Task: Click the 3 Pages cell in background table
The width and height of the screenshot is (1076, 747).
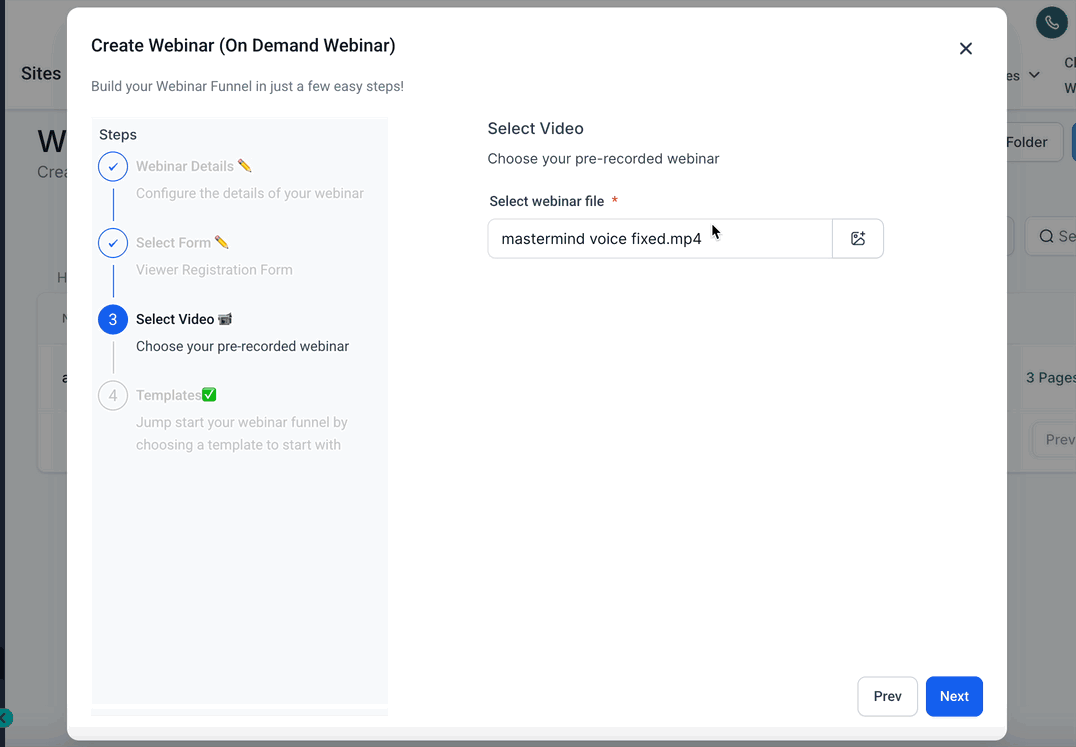Action: (1050, 378)
